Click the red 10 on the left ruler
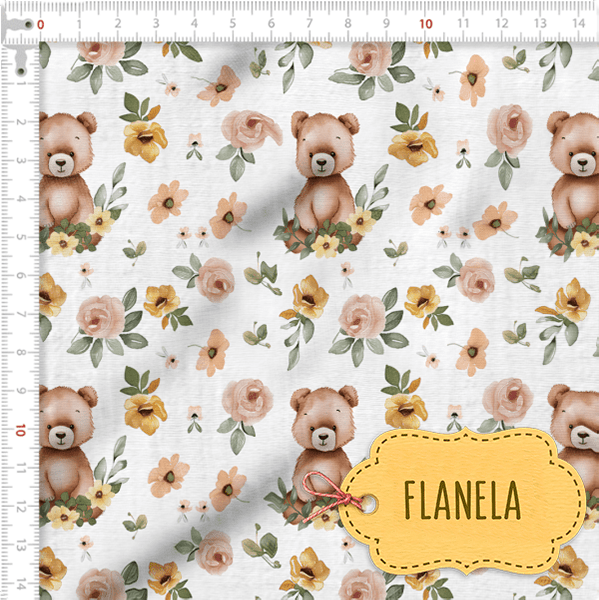 pyautogui.click(x=21, y=430)
